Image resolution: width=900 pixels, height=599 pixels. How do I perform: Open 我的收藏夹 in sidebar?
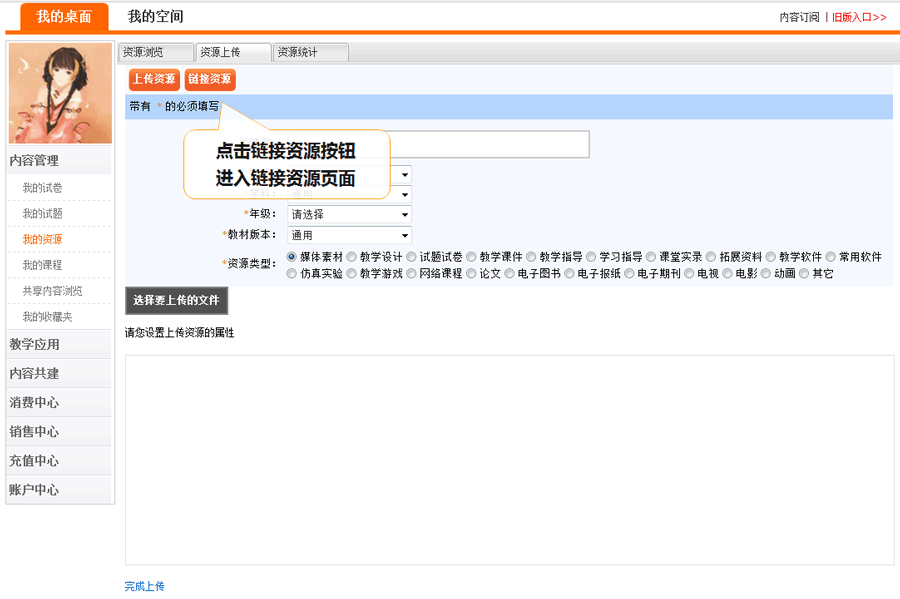47,317
